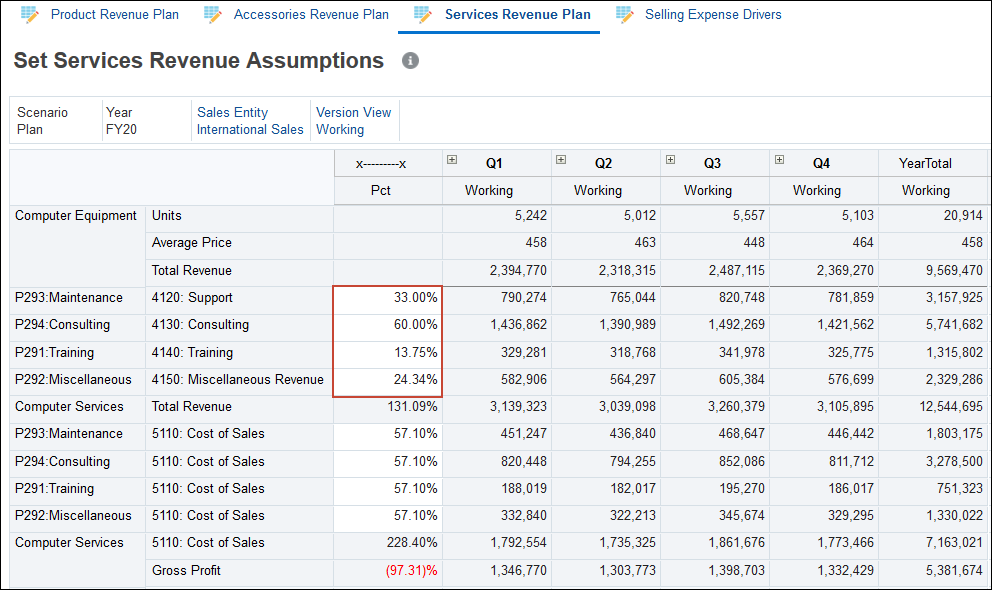The width and height of the screenshot is (992, 590).
Task: Click the pencil icon for Selling Expense Drivers
Action: [625, 14]
